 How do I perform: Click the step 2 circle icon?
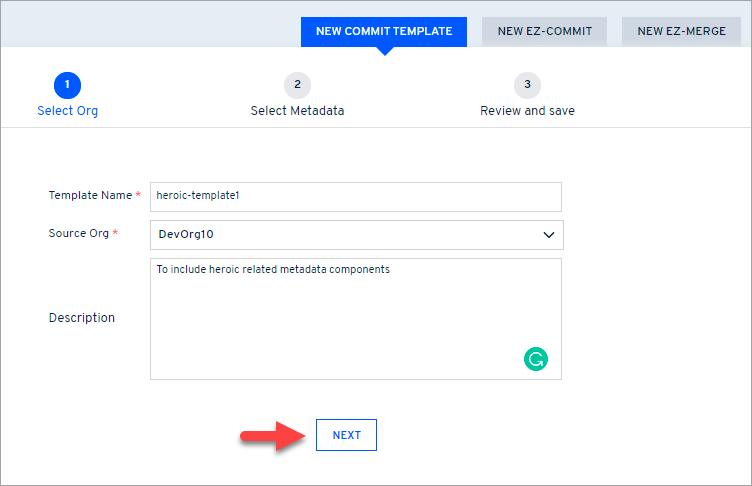point(297,85)
